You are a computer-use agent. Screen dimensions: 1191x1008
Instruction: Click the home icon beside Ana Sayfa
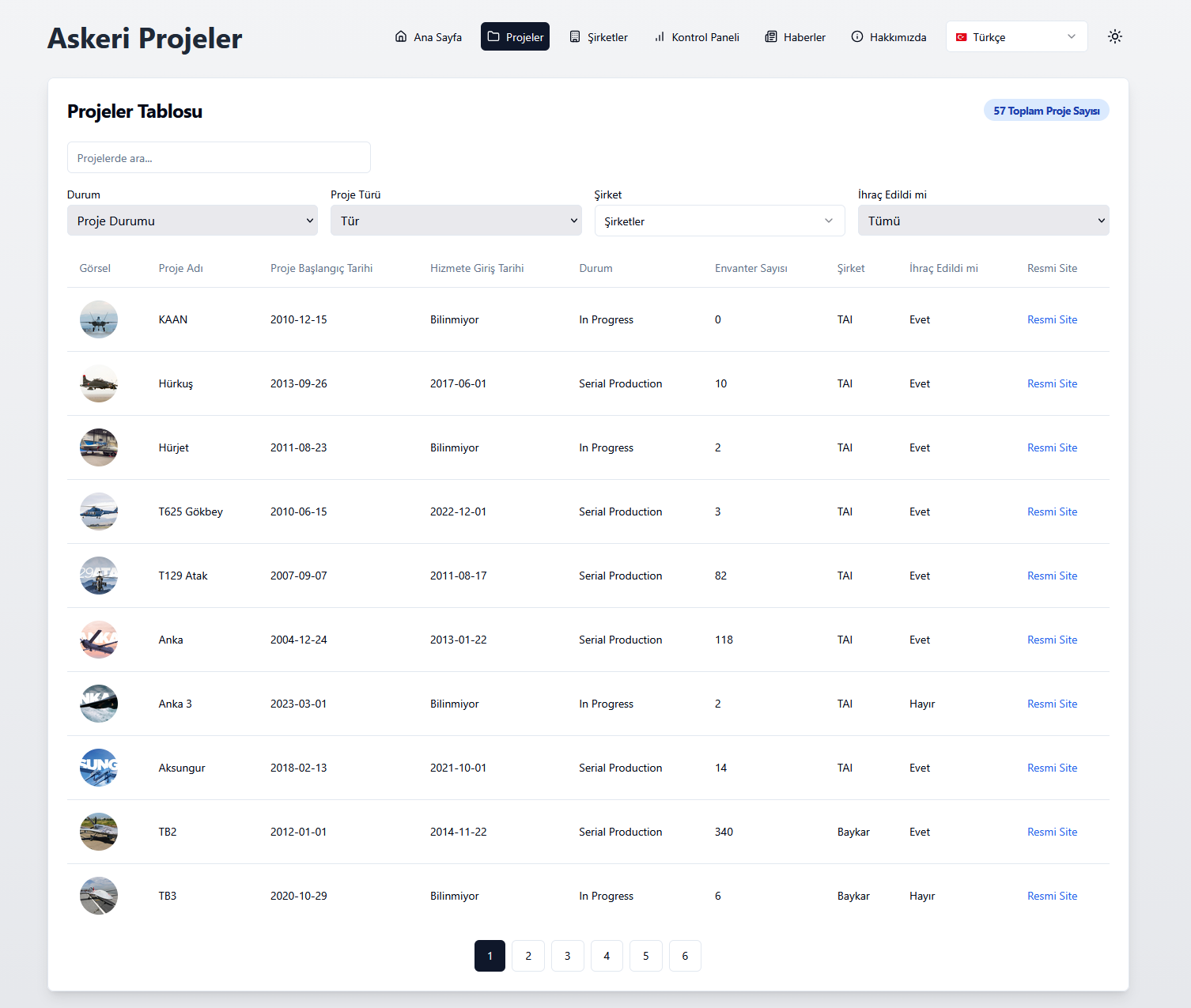click(x=401, y=36)
